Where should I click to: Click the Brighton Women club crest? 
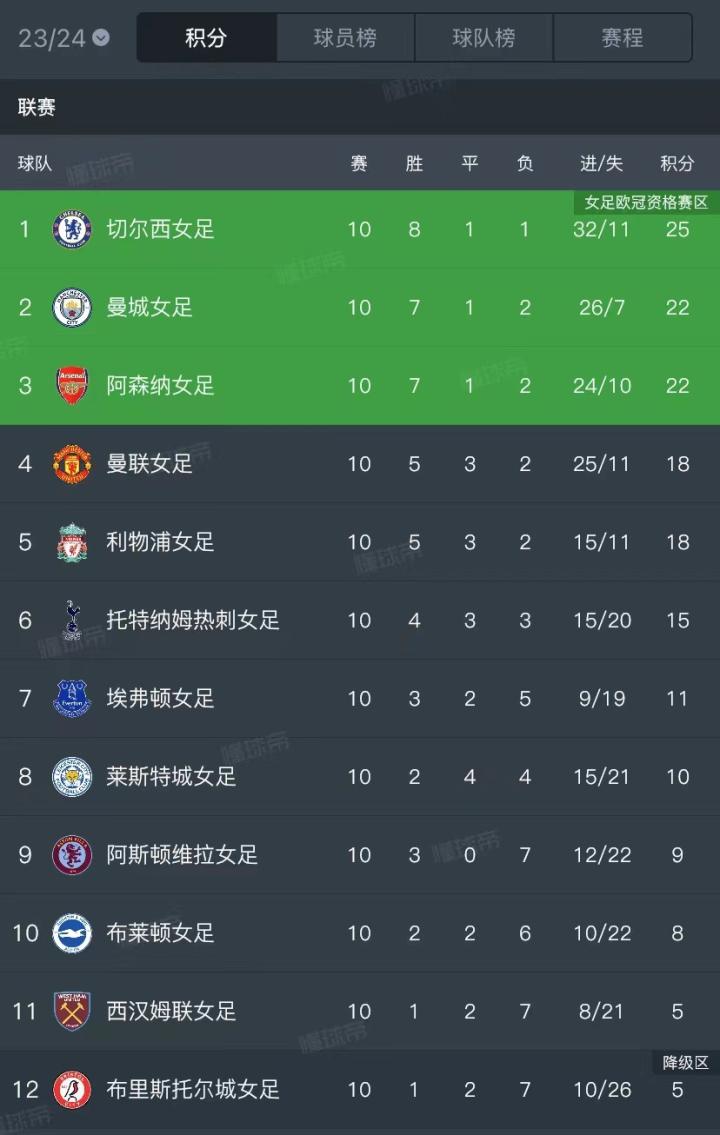(x=72, y=933)
